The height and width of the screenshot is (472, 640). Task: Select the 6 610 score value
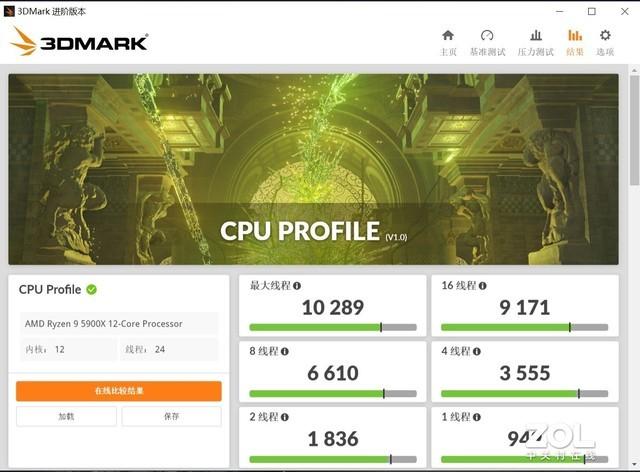click(x=333, y=373)
